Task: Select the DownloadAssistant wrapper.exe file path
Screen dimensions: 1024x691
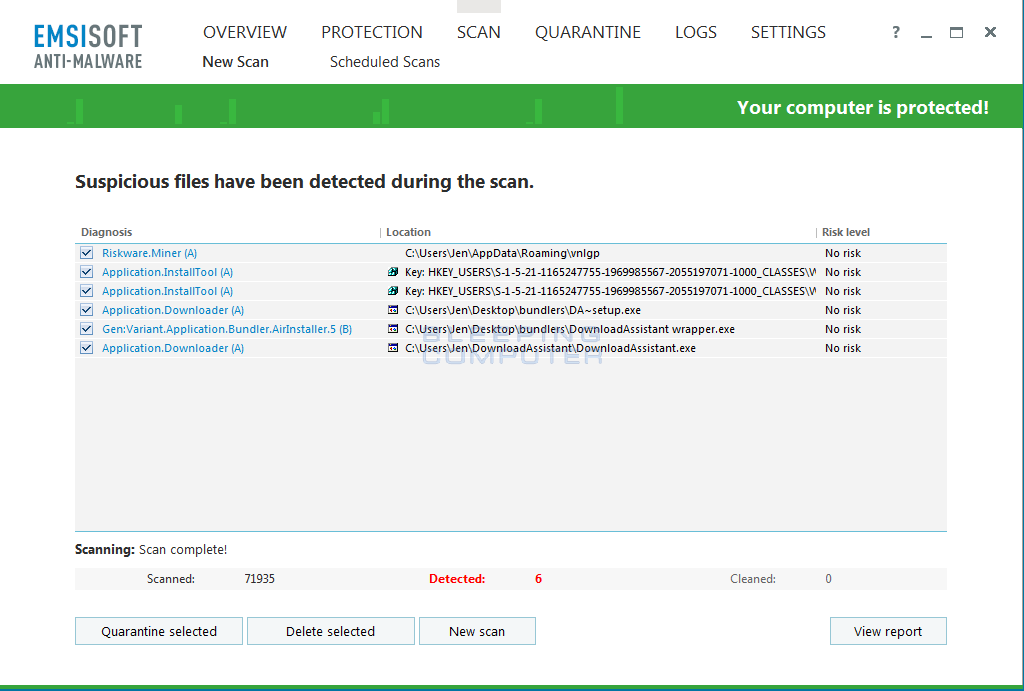Action: [x=570, y=329]
